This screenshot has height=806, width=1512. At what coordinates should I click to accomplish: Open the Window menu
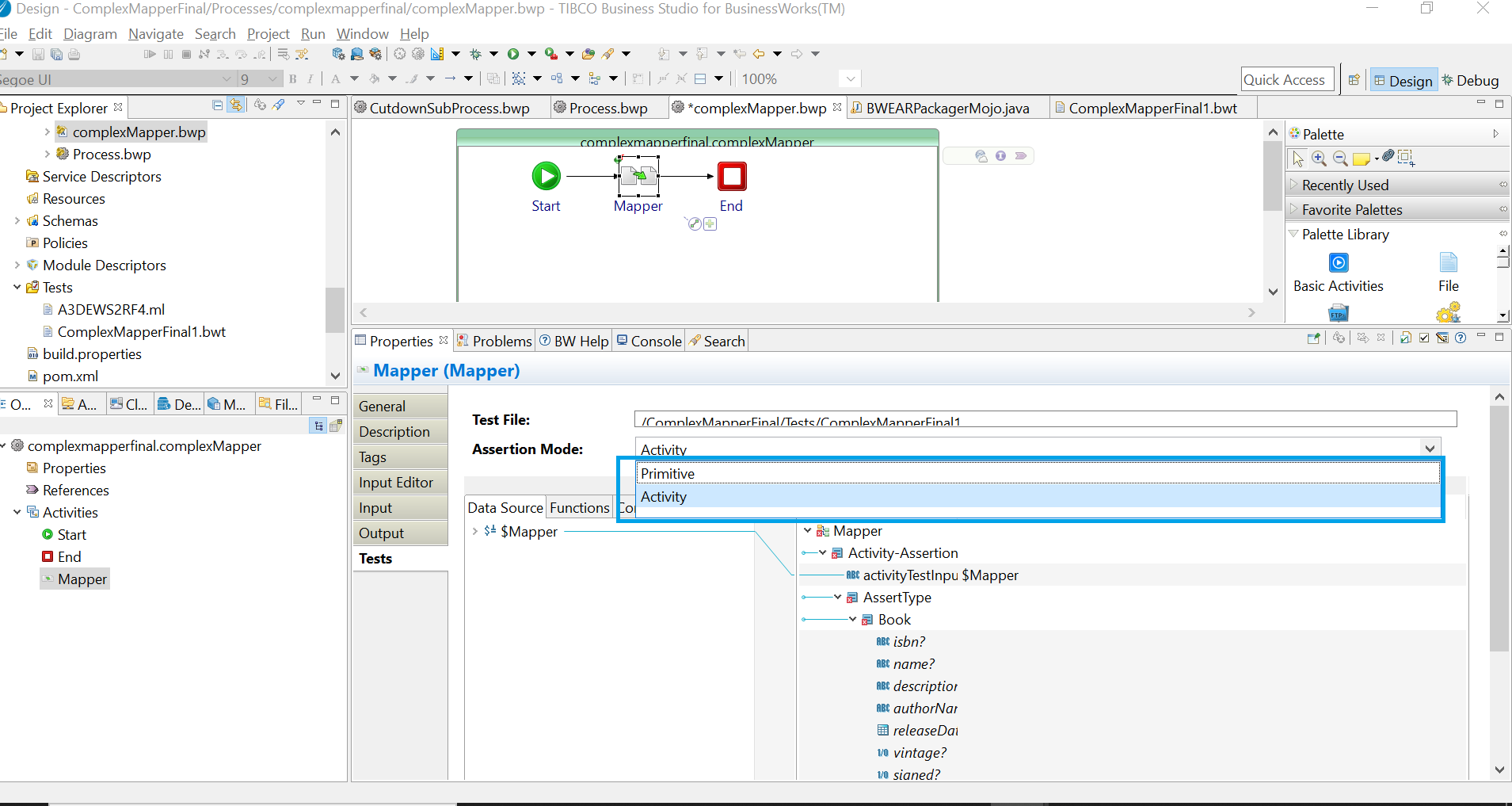click(x=363, y=34)
